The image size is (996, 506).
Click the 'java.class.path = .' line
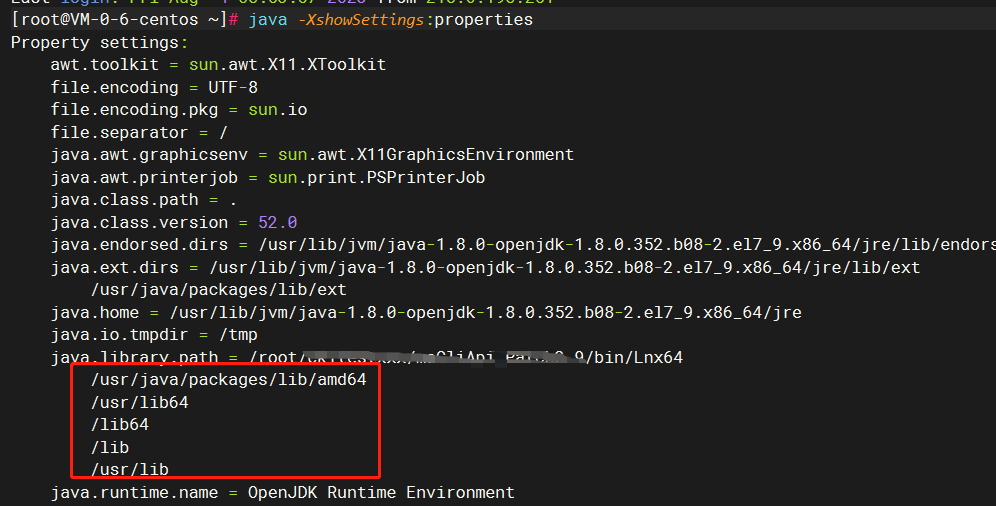tap(144, 200)
